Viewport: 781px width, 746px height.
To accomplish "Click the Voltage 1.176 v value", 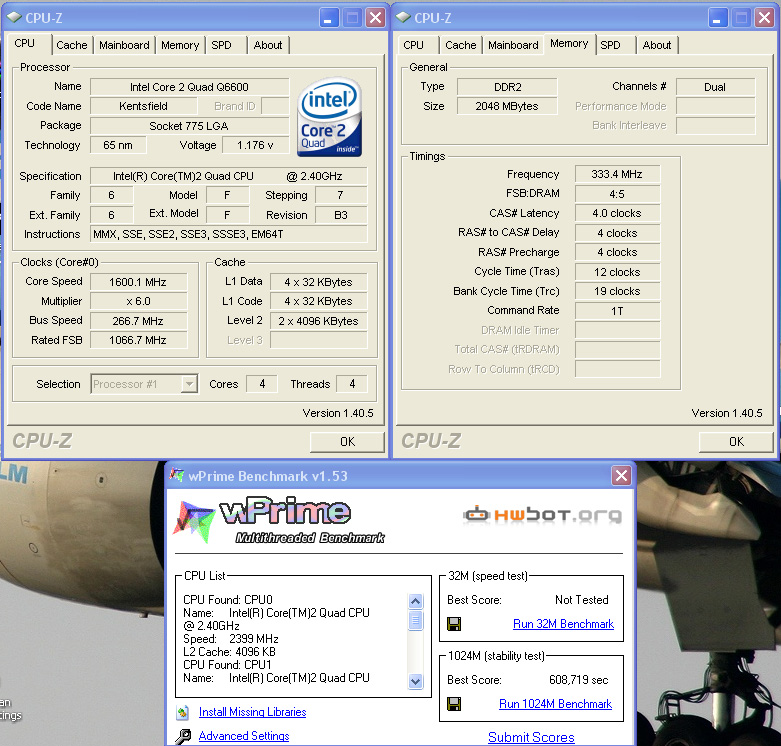I will (255, 145).
